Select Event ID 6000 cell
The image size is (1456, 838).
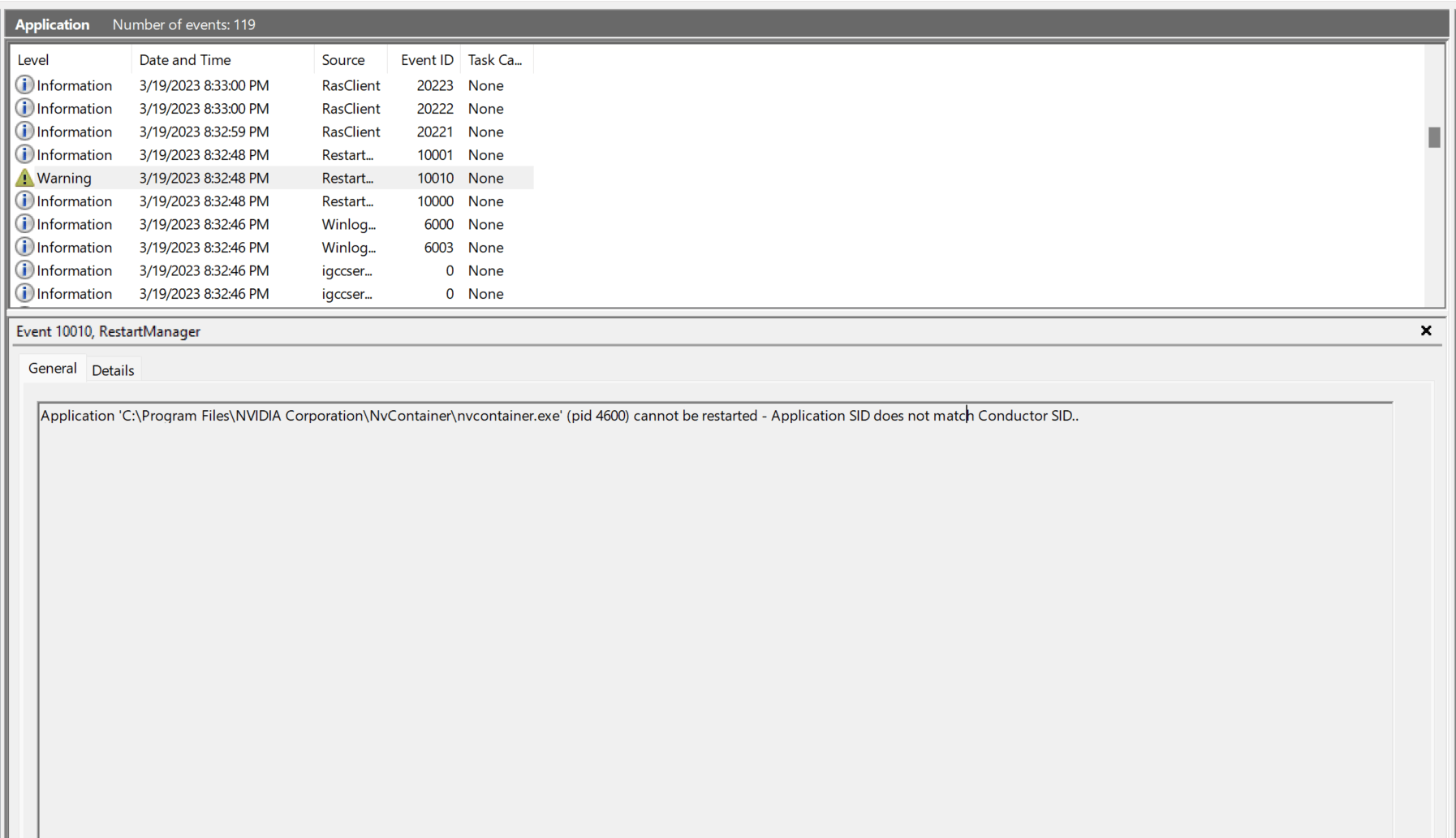click(439, 224)
